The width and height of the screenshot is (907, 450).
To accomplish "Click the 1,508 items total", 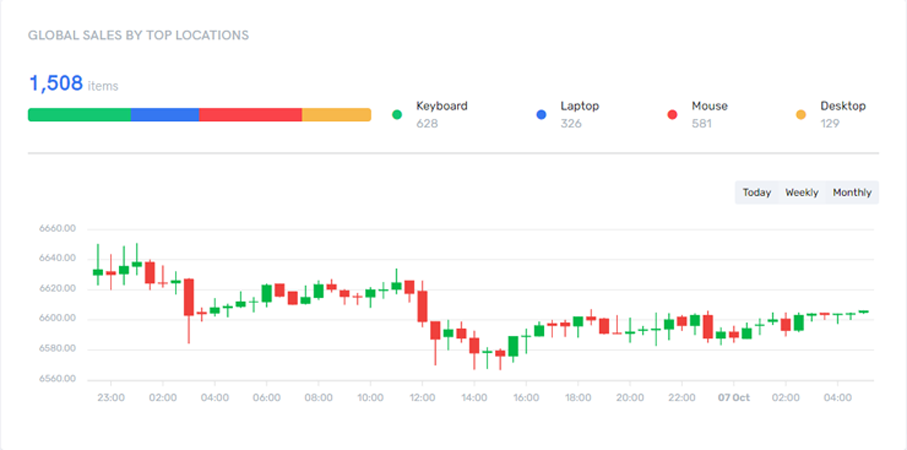I will pos(73,84).
